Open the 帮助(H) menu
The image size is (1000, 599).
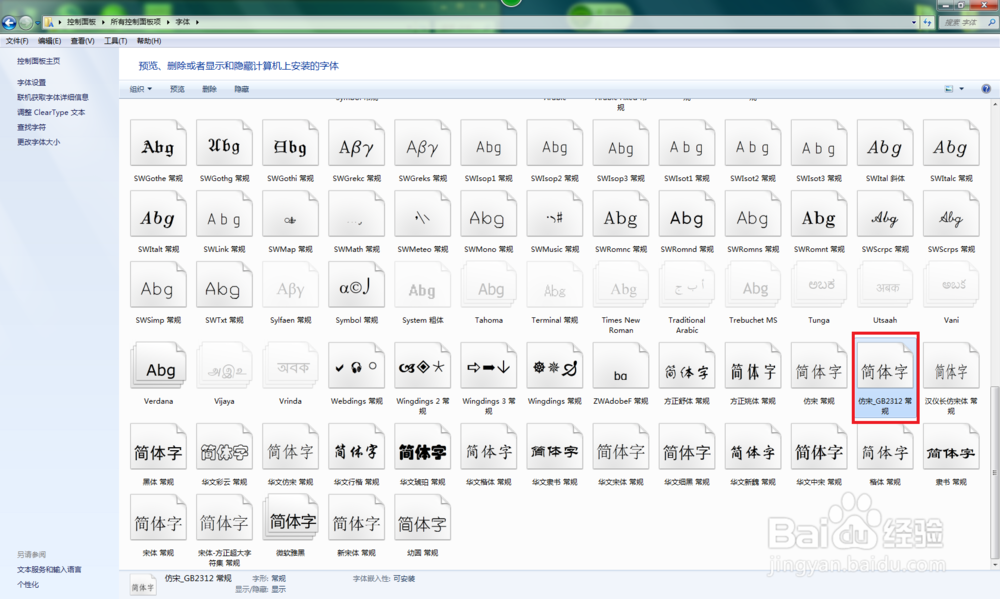[149, 41]
